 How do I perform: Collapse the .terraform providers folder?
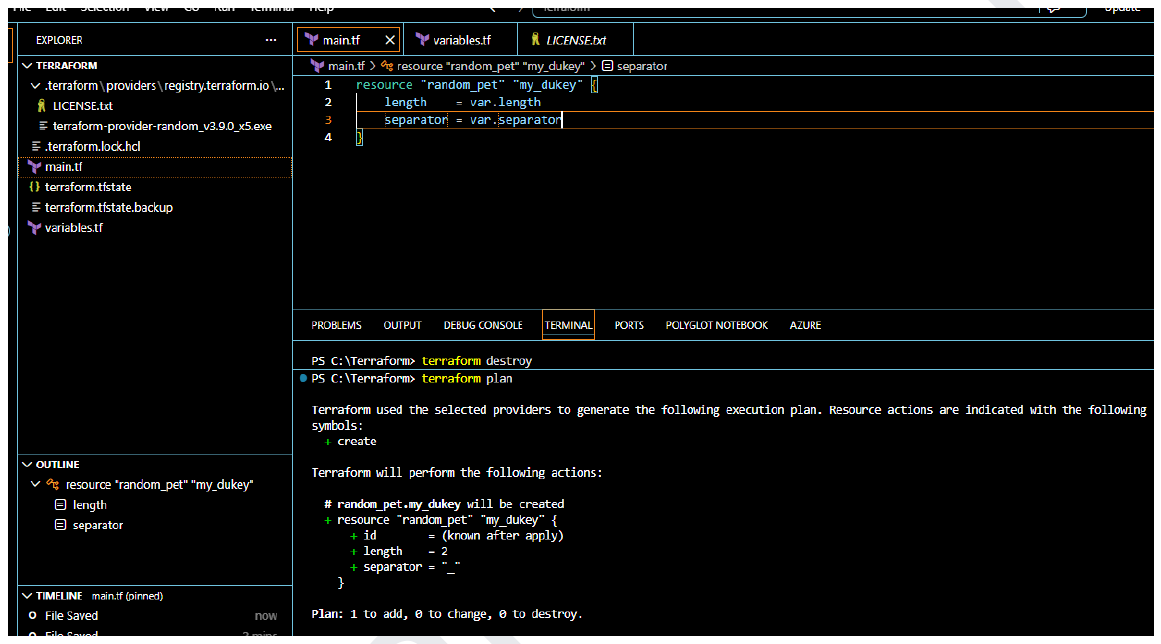36,86
